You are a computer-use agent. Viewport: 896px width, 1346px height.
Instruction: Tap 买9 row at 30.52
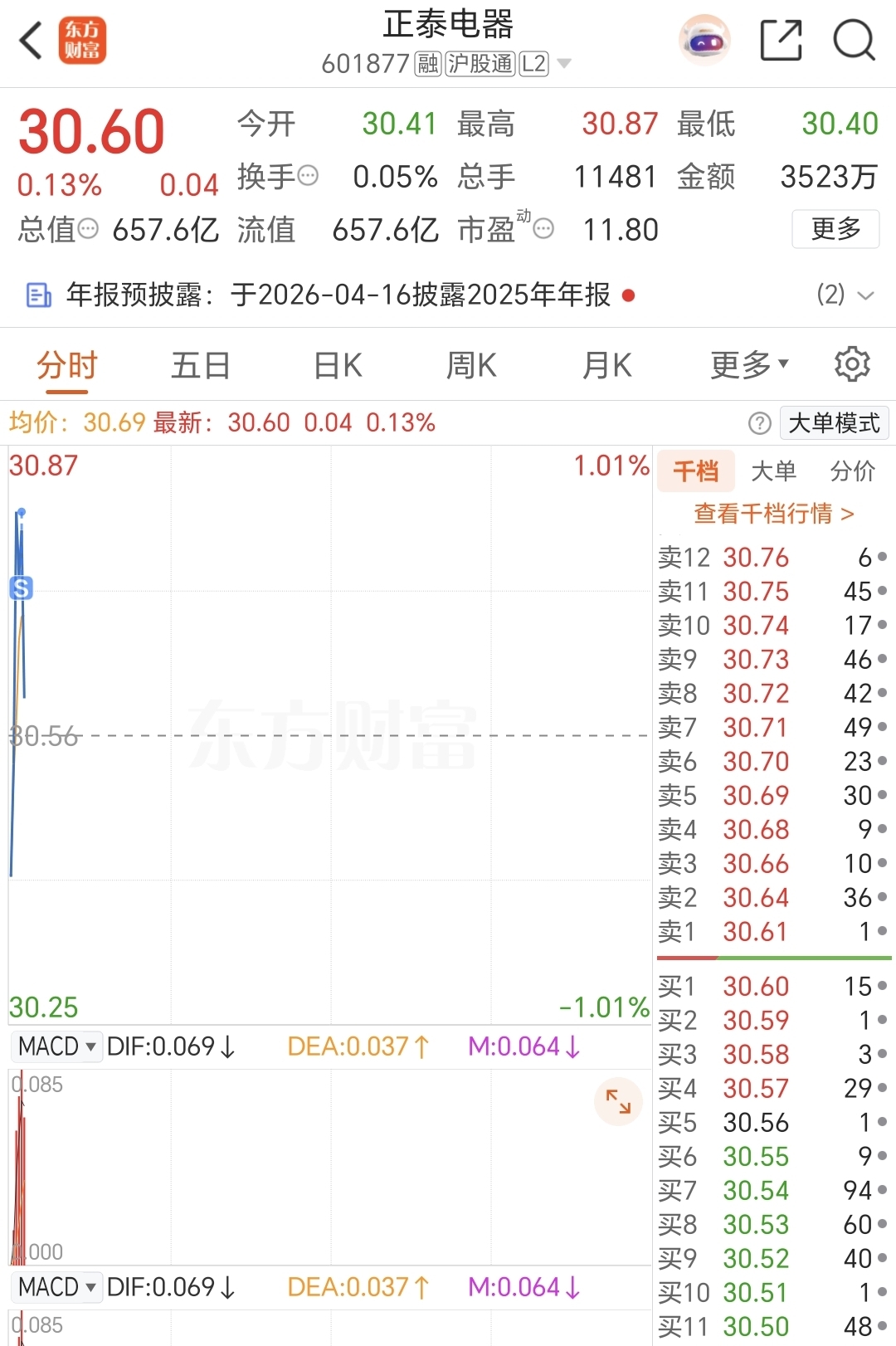(773, 1259)
